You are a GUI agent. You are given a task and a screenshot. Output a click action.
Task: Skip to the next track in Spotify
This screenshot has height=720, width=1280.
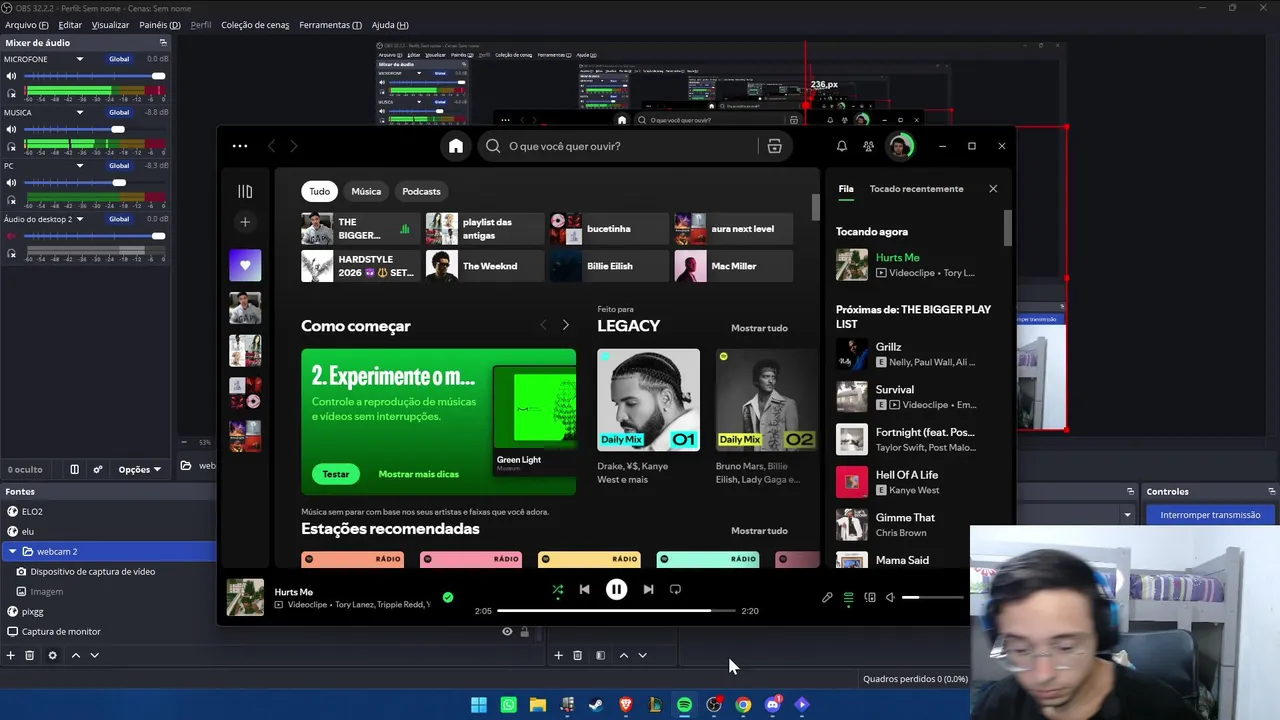click(x=648, y=590)
